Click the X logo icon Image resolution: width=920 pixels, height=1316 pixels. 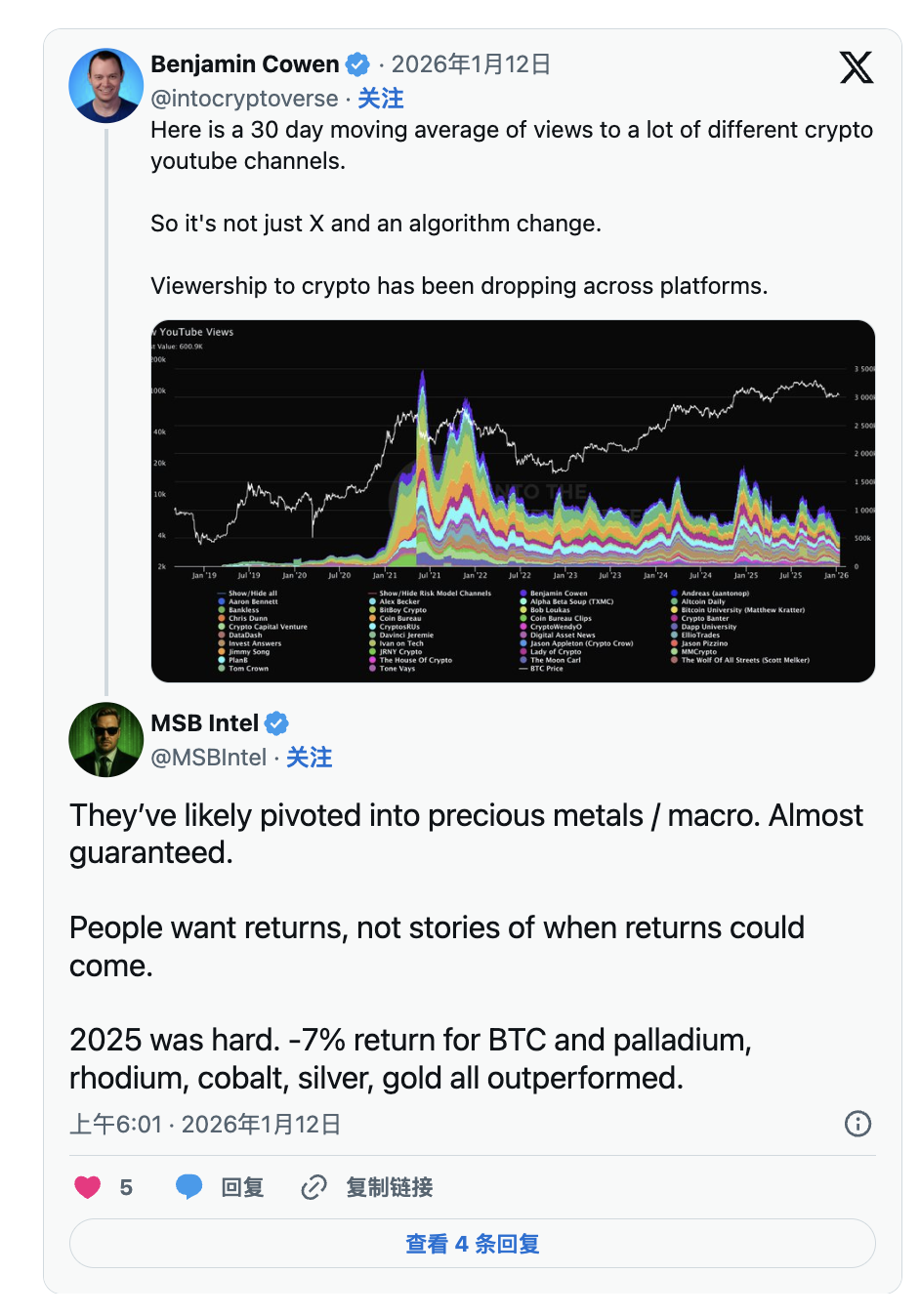coord(856,67)
